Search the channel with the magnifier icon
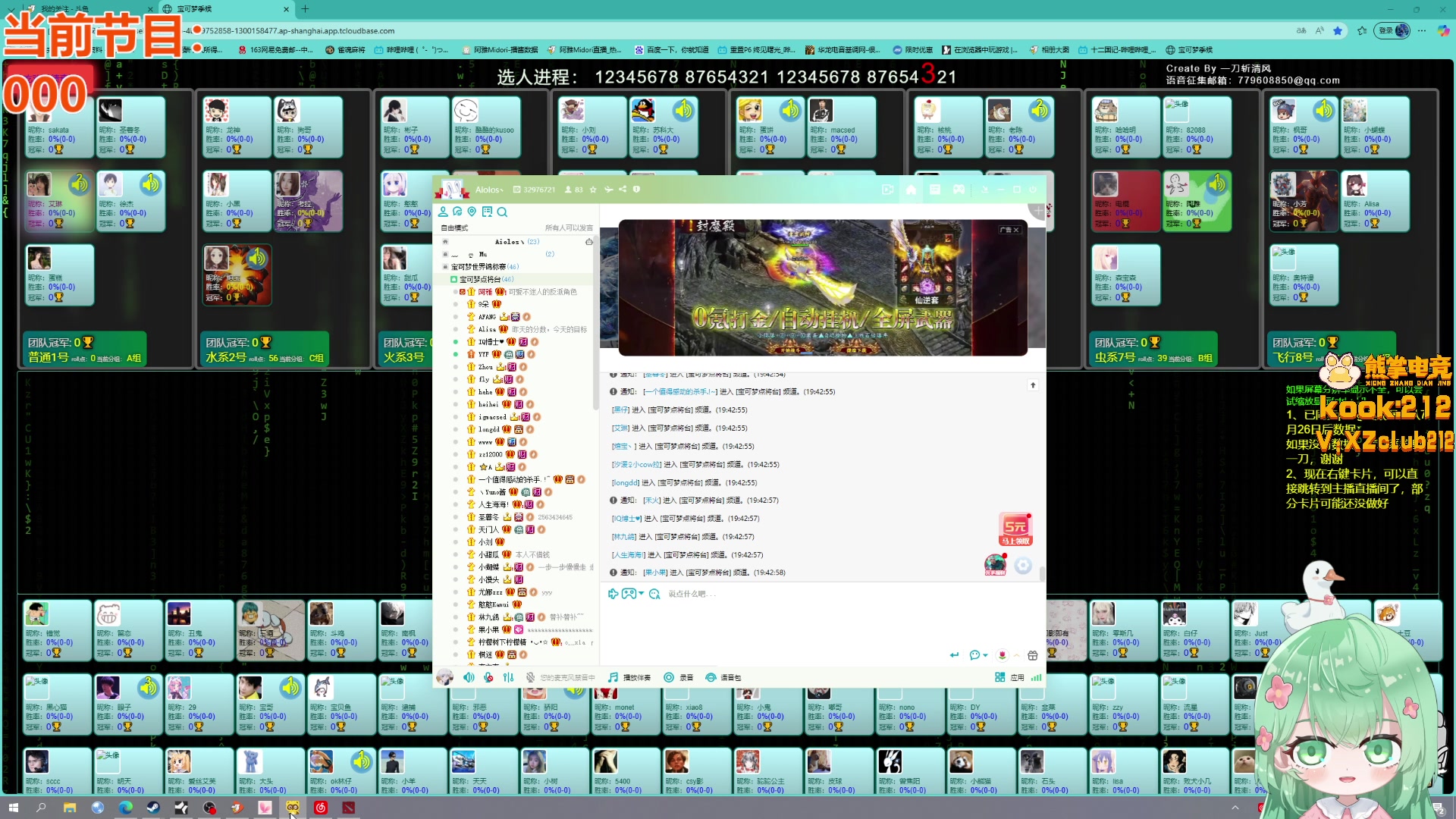1456x819 pixels. (502, 212)
